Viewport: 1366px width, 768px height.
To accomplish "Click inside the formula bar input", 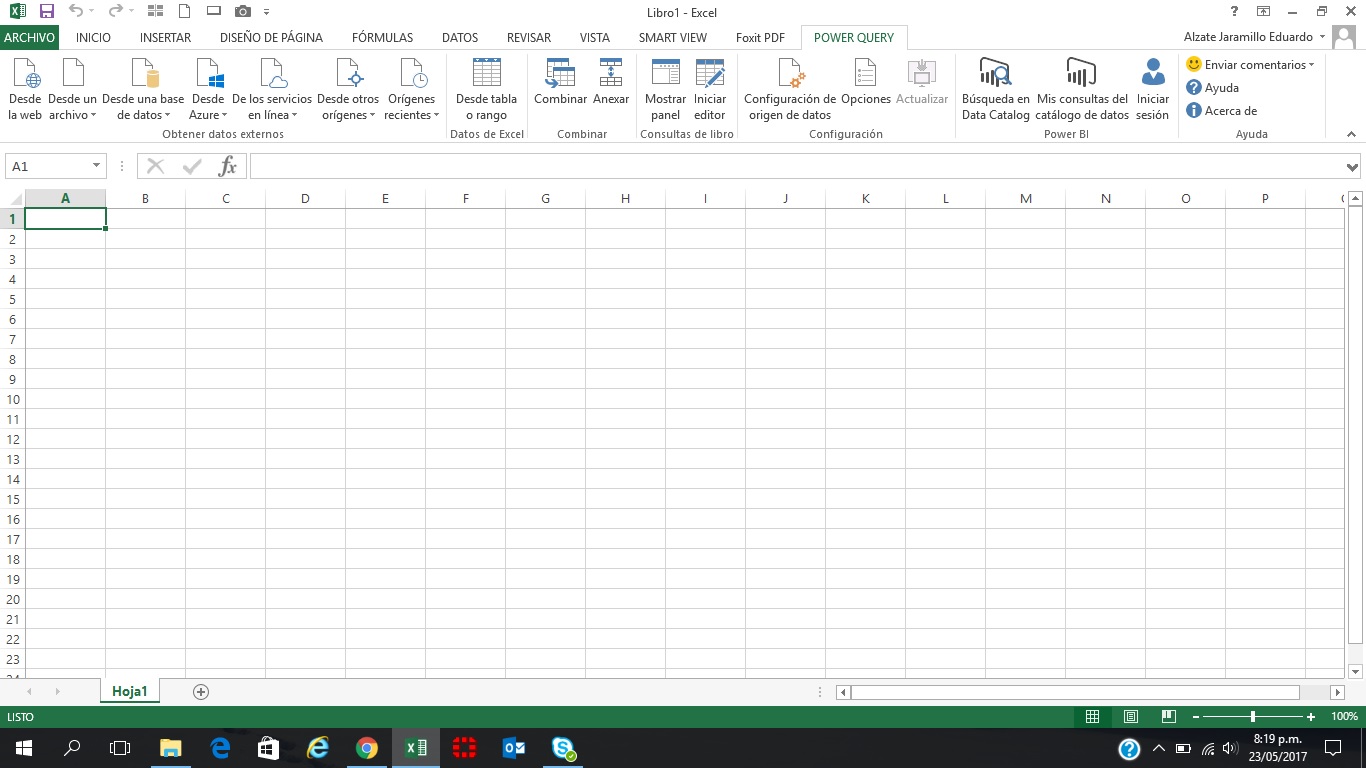I will tap(796, 167).
